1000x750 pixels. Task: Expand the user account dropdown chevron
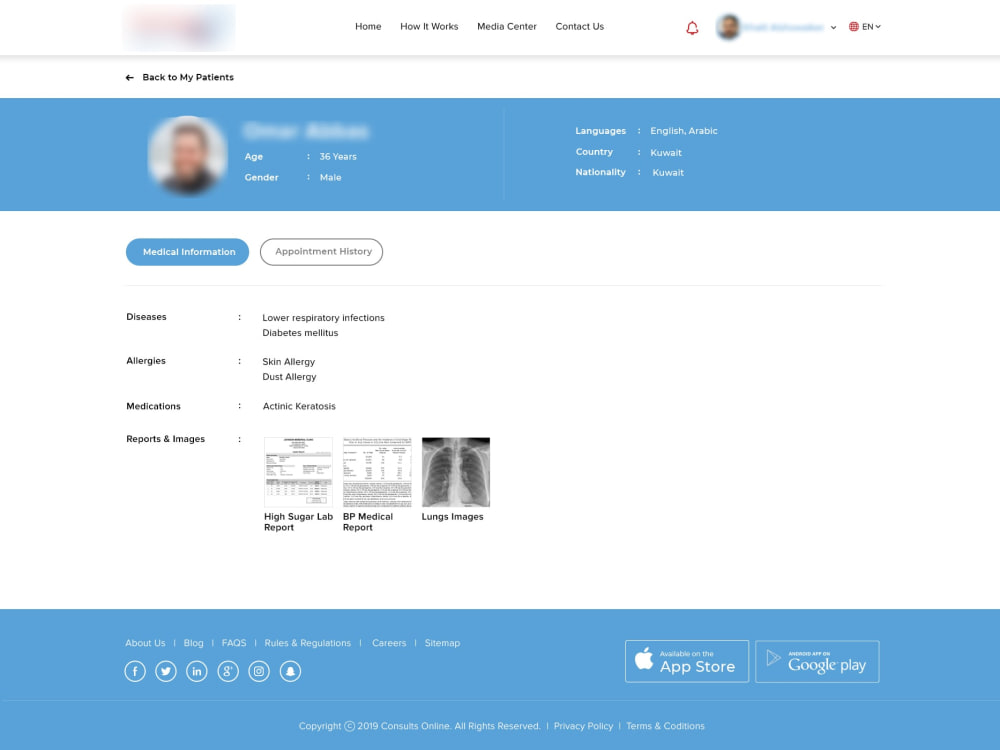point(833,27)
